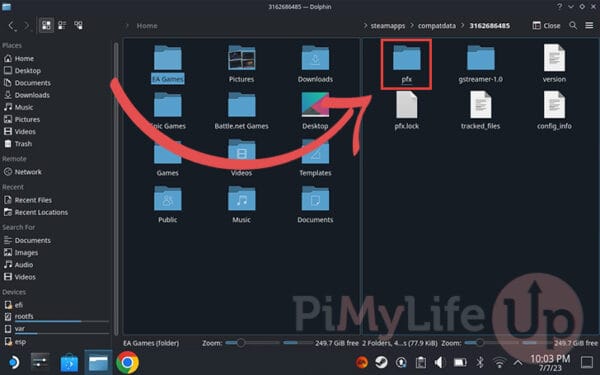
Task: Open the hamburger menu in Dolphin
Action: coord(589,26)
